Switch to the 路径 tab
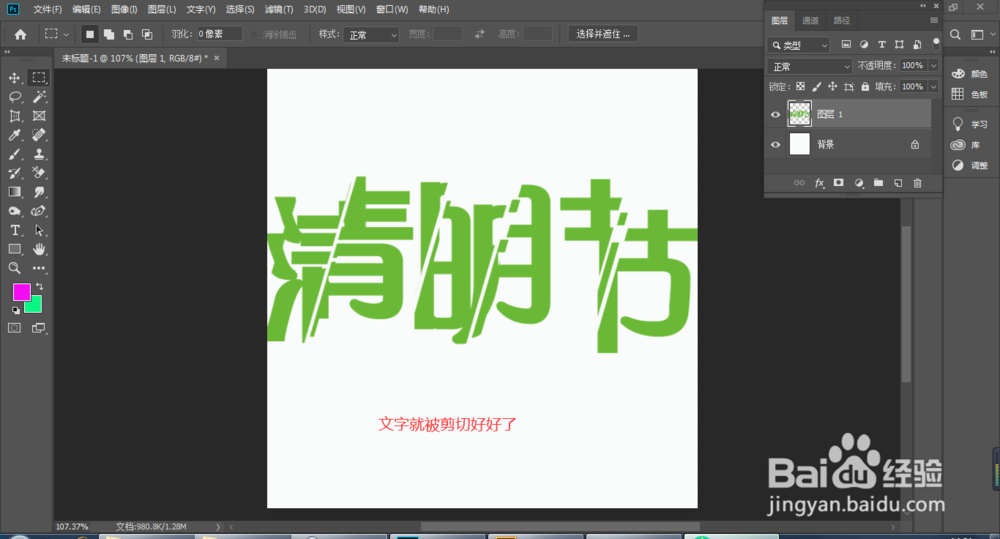Image resolution: width=1000 pixels, height=539 pixels. click(x=842, y=20)
